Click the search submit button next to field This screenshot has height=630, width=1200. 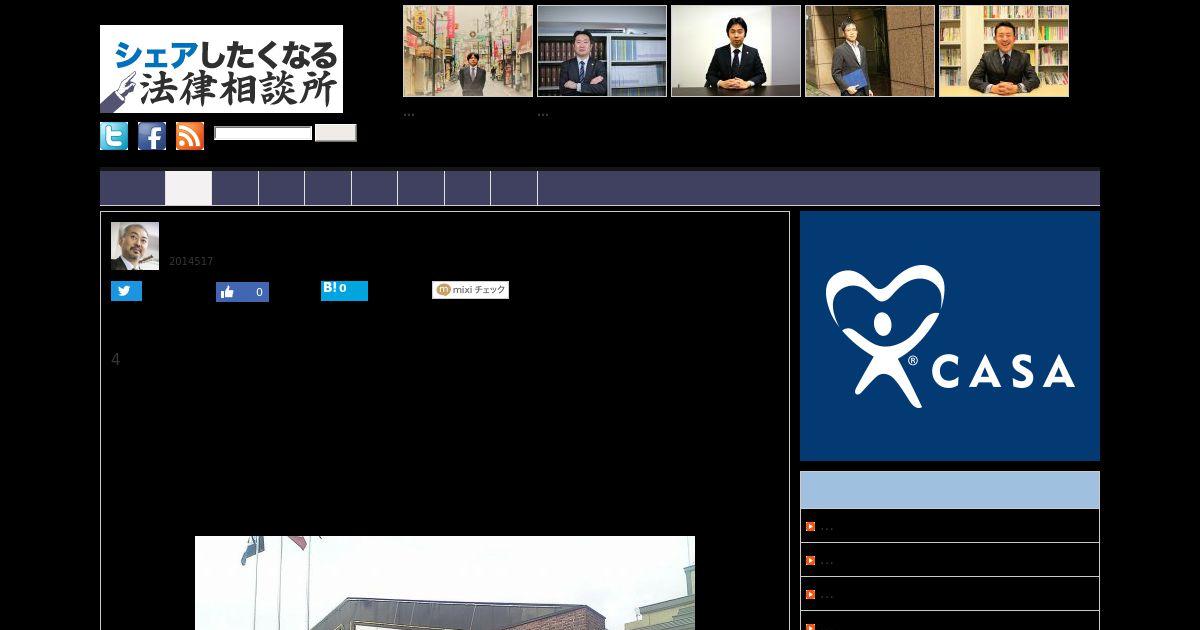point(335,133)
